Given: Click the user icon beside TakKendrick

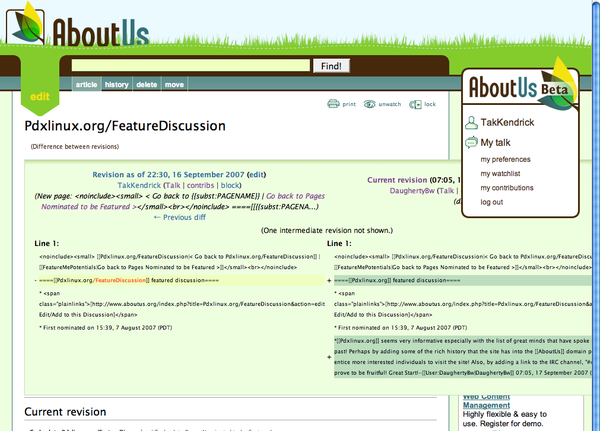Looking at the screenshot, I should click(471, 122).
